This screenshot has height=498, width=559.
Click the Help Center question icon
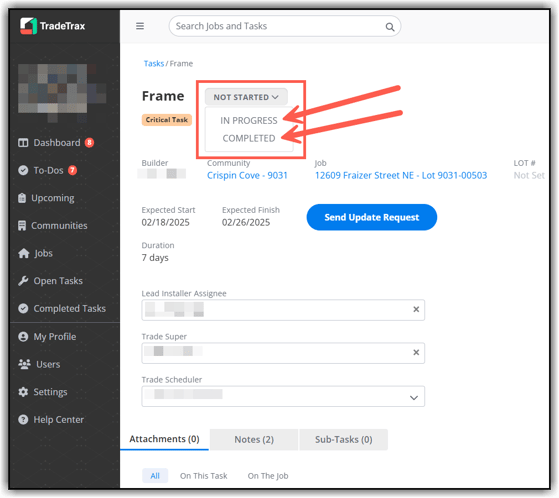[x=23, y=420]
